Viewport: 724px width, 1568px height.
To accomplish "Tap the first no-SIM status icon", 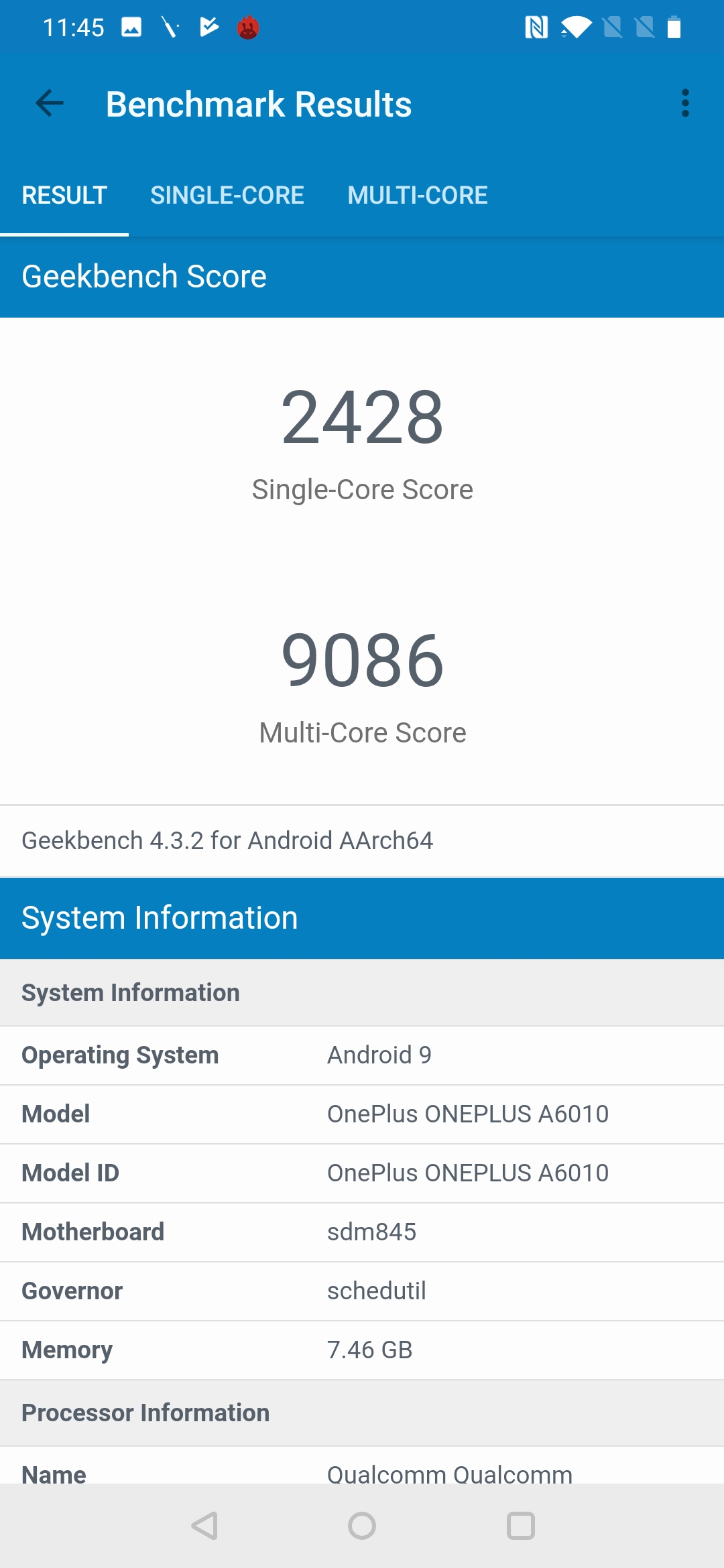I will click(613, 27).
